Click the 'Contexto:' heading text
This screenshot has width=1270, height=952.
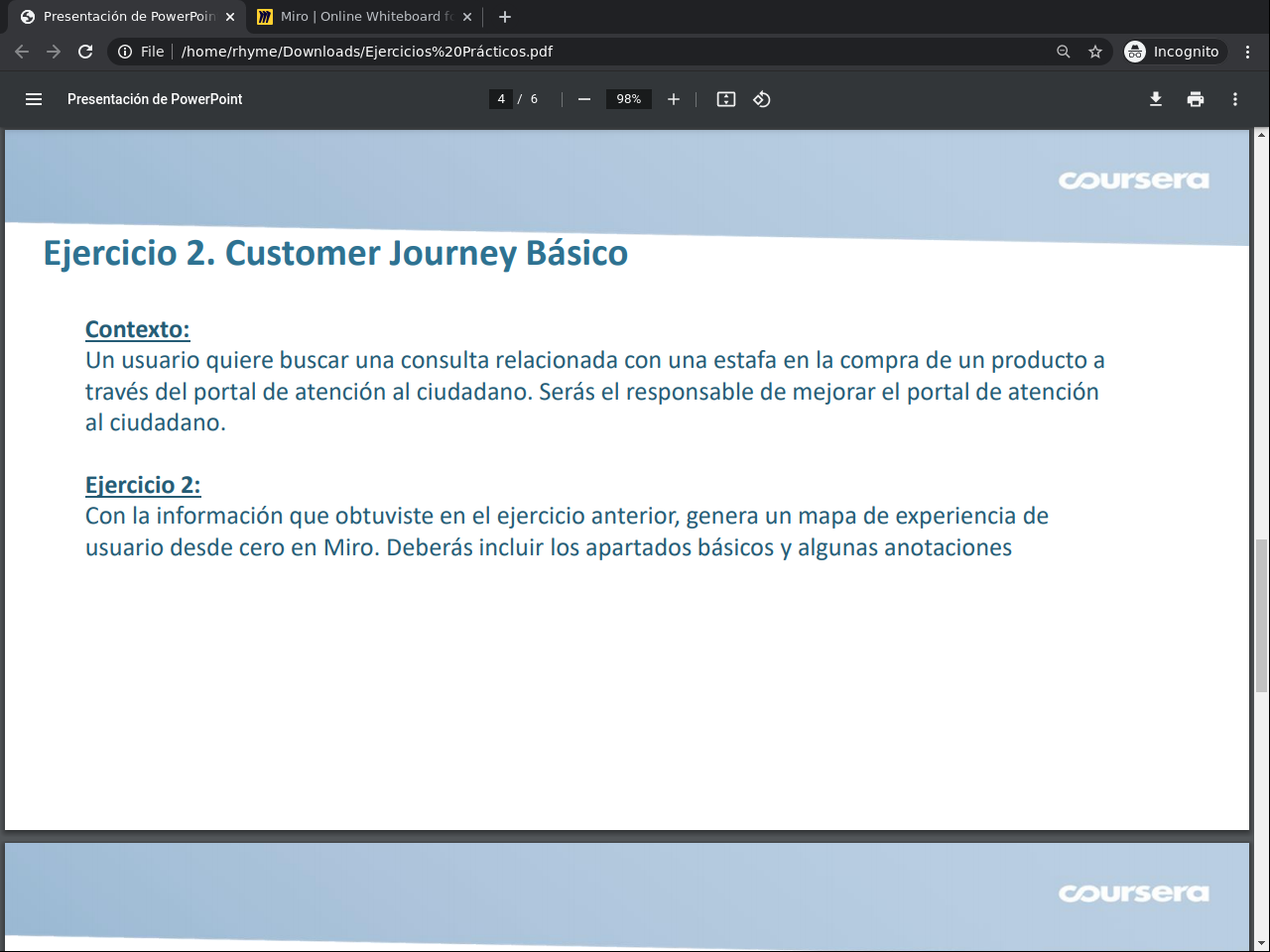pyautogui.click(x=137, y=329)
